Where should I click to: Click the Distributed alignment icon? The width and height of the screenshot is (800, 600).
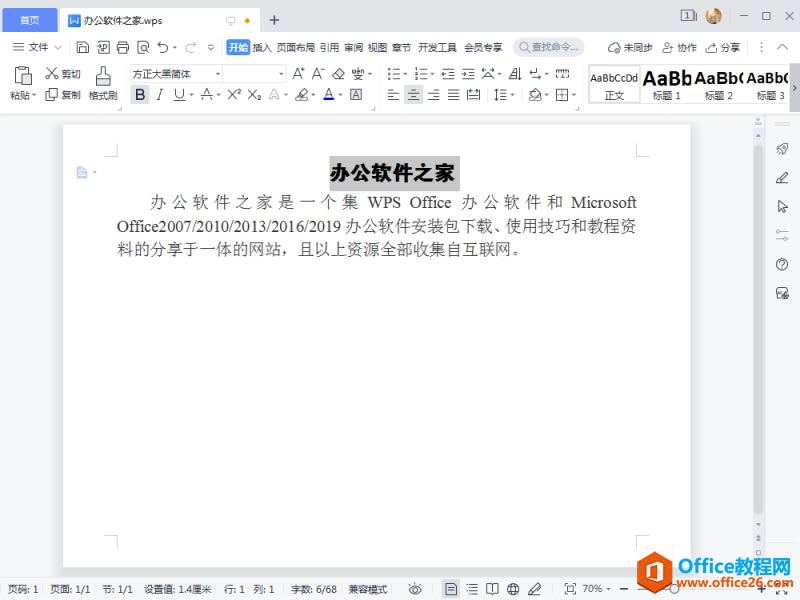[x=473, y=94]
